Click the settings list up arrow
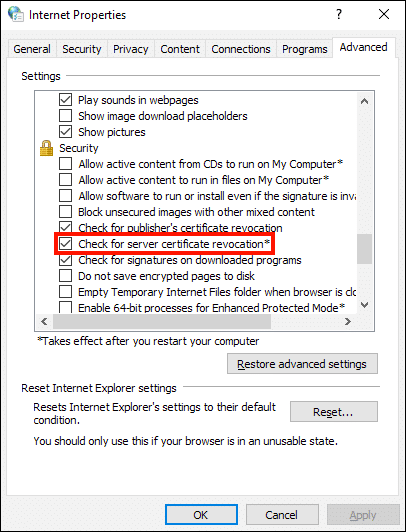 [x=365, y=101]
